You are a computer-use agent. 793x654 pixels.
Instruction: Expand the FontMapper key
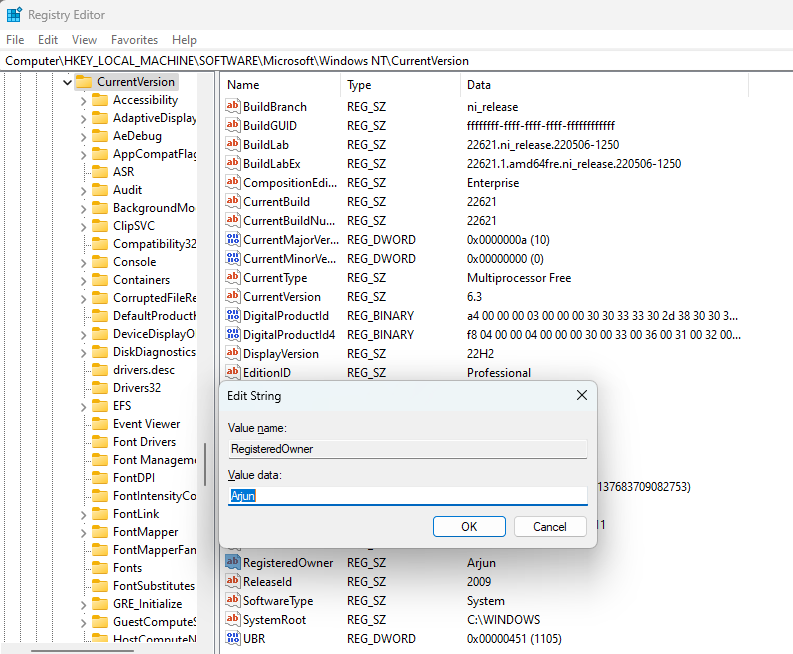(x=83, y=533)
